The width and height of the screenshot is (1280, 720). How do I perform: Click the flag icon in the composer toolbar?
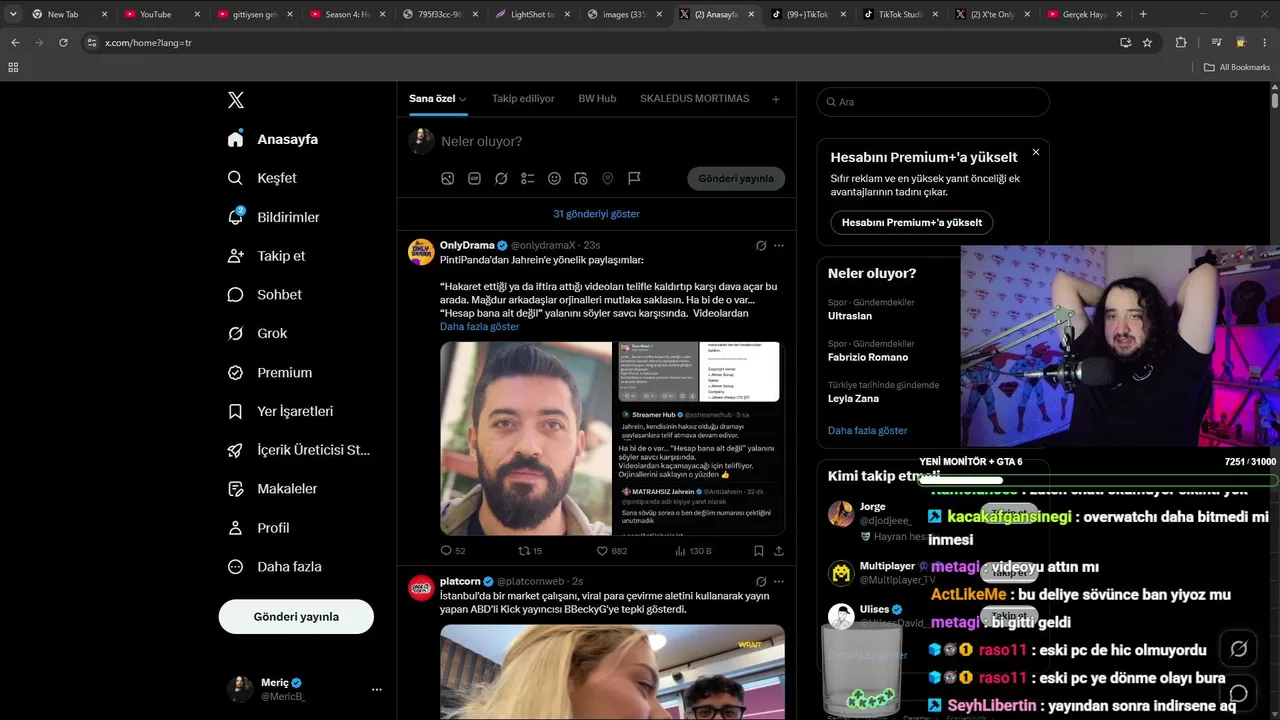coord(634,178)
